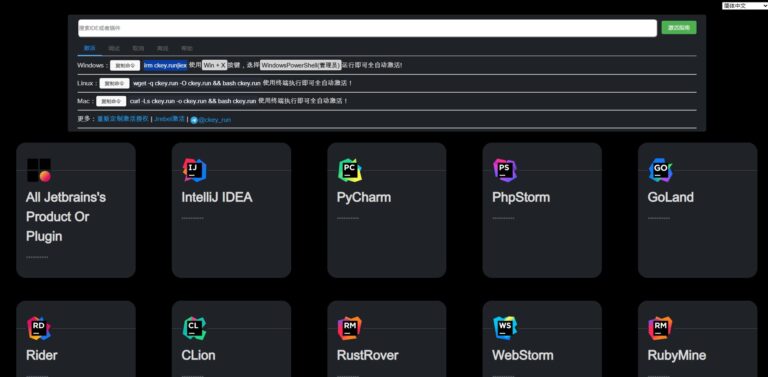
Task: Click the Rider RD logo icon
Action: (39, 328)
